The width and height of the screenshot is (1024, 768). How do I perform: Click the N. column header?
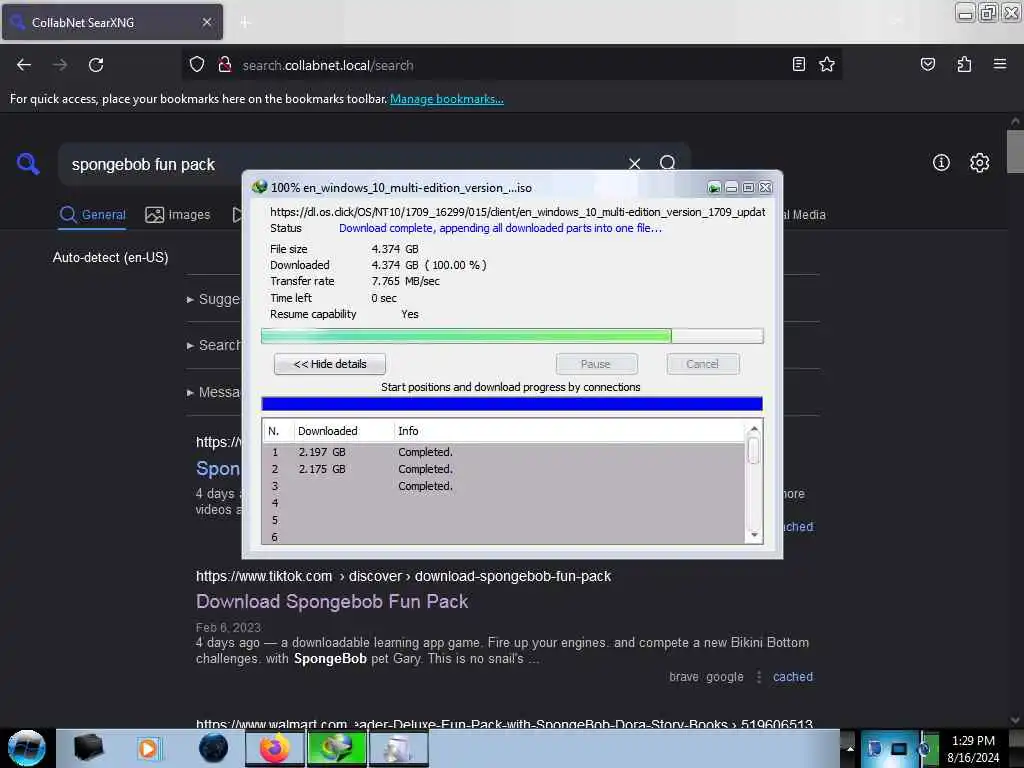(x=278, y=431)
